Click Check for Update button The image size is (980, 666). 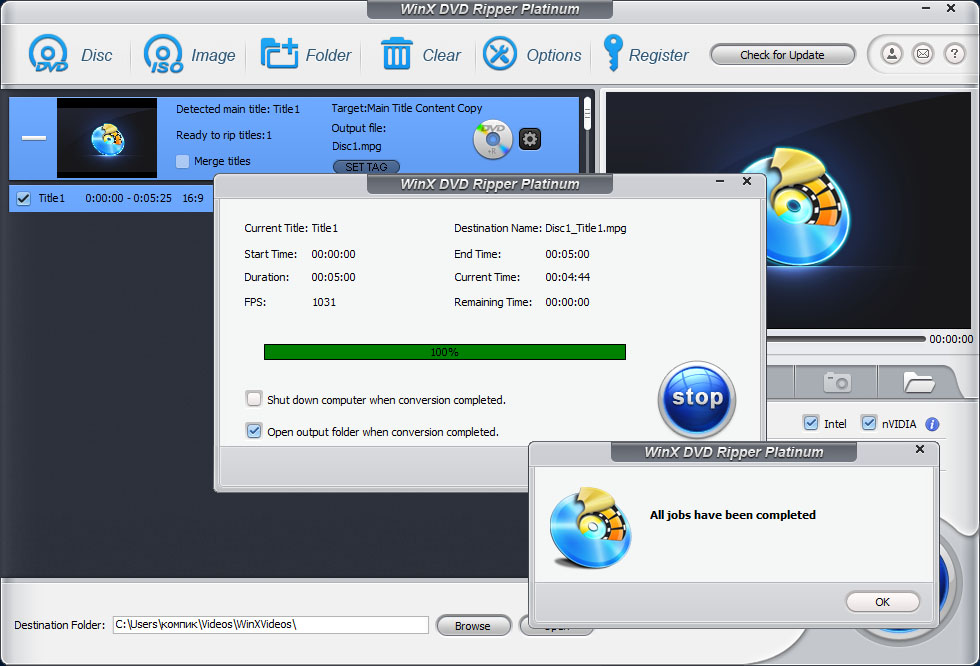782,55
